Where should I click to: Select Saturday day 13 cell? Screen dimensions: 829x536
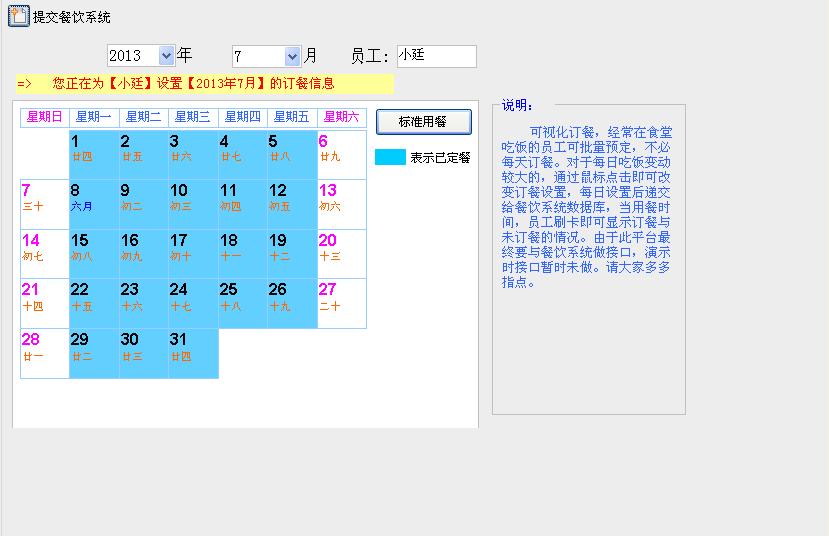(342, 205)
